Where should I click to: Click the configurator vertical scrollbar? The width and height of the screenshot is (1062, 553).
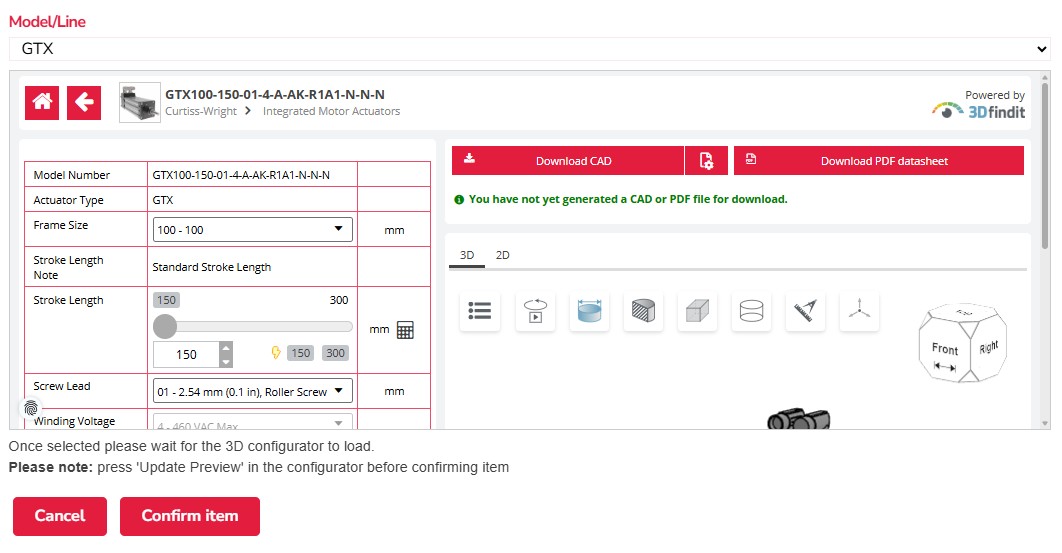tap(1045, 166)
